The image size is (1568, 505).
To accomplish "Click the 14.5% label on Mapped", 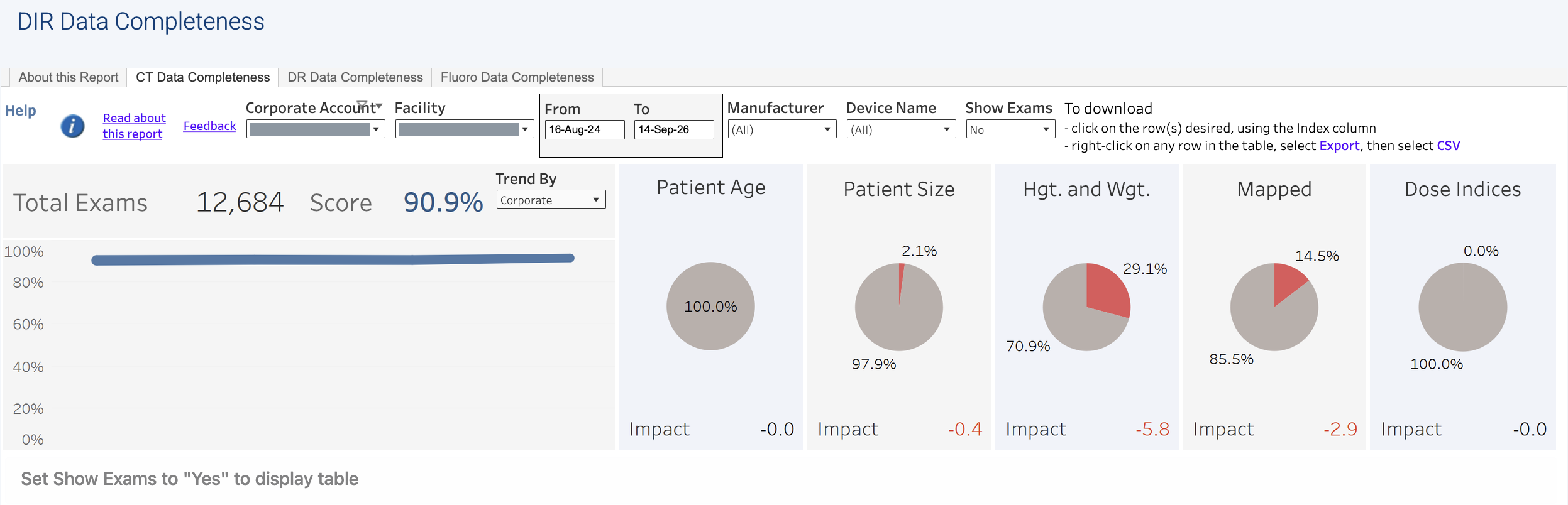I will click(x=1317, y=256).
